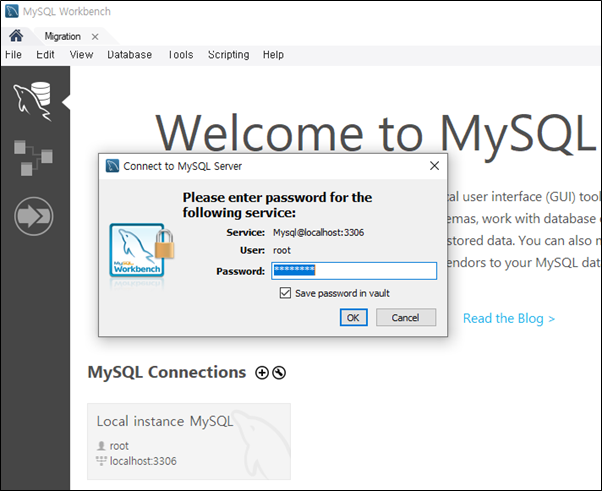Viewport: 602px width, 491px height.
Task: Click Mysql@localhost:3306 service text
Action: pyautogui.click(x=318, y=232)
